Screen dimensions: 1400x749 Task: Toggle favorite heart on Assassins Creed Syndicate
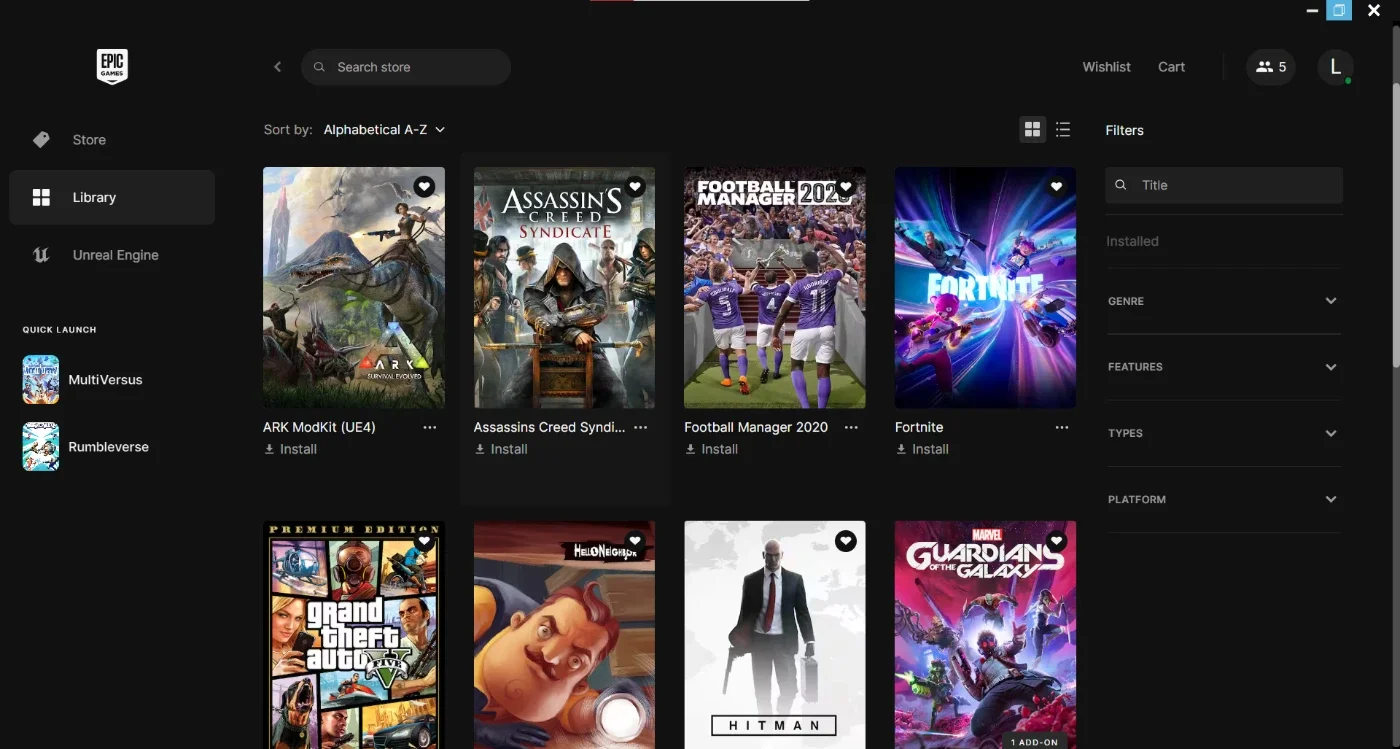(635, 186)
